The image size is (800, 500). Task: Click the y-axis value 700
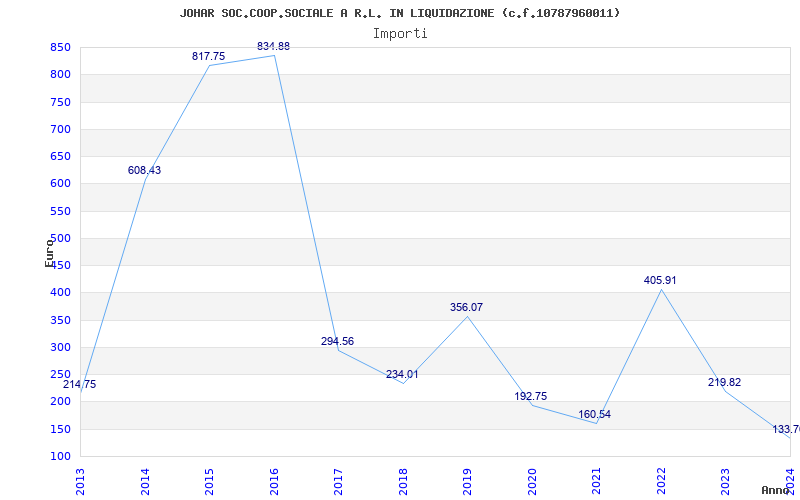click(x=60, y=130)
